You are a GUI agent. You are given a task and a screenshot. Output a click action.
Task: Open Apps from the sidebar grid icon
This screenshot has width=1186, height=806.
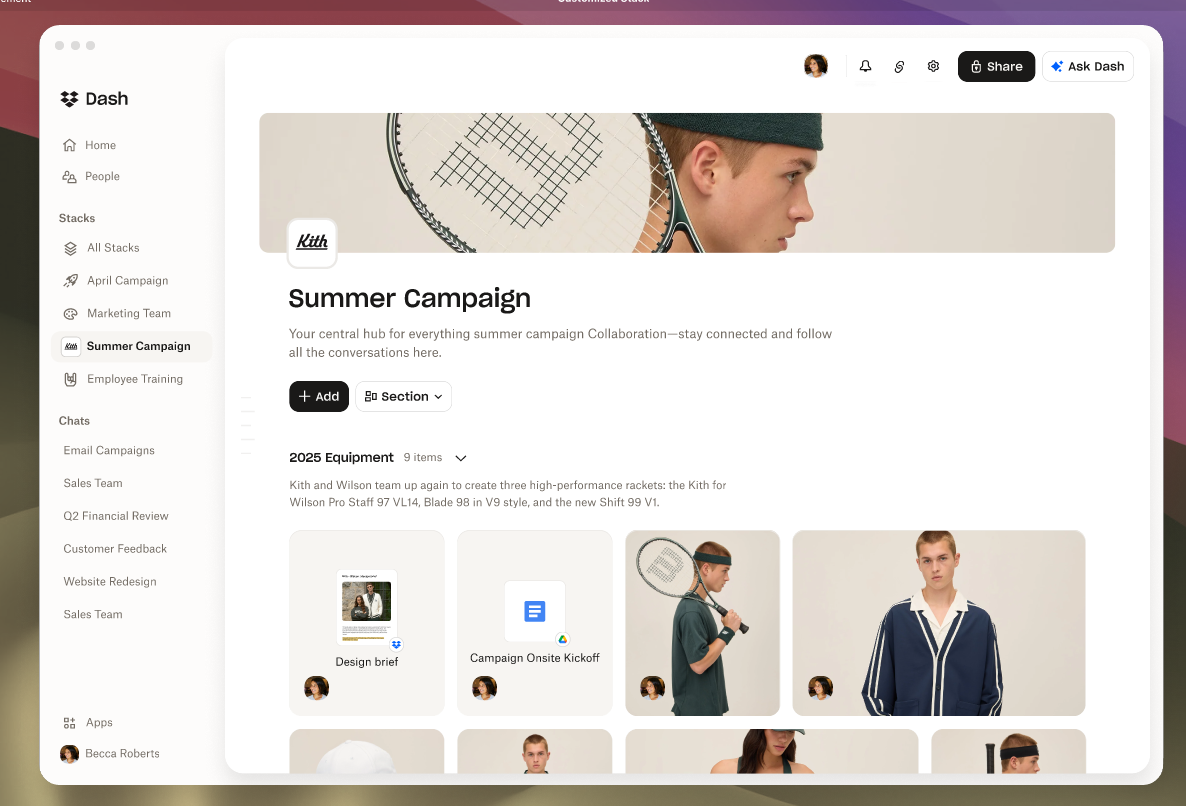coord(70,723)
